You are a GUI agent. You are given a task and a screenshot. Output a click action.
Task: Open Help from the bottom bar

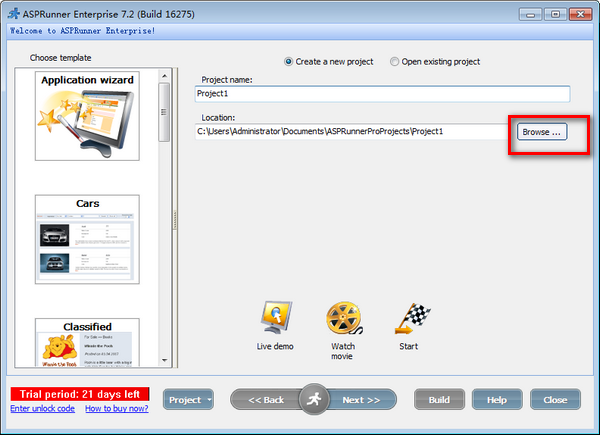point(497,399)
